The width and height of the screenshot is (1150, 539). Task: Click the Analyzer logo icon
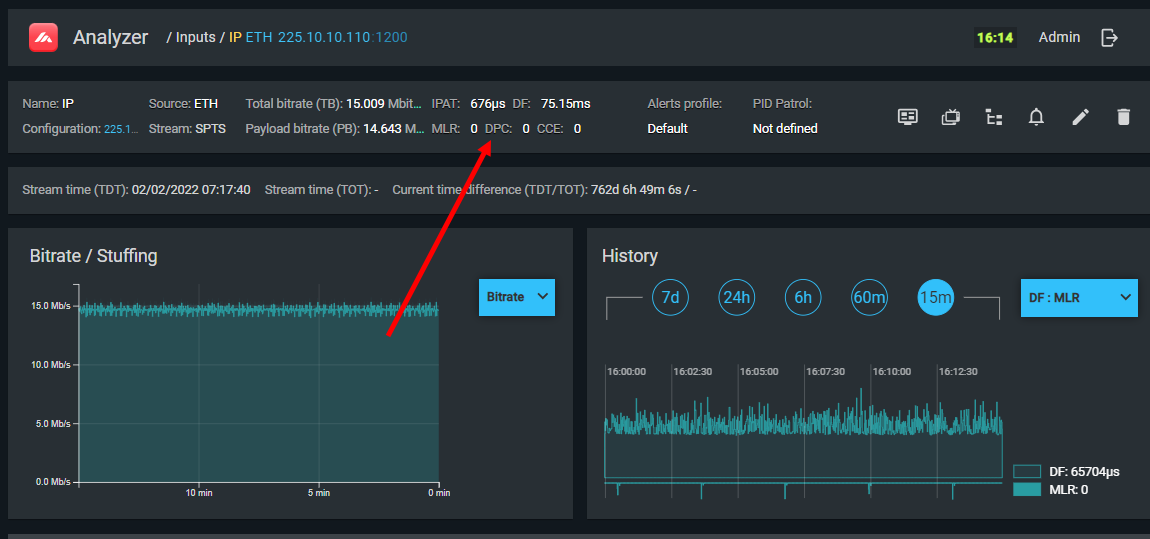click(x=43, y=38)
